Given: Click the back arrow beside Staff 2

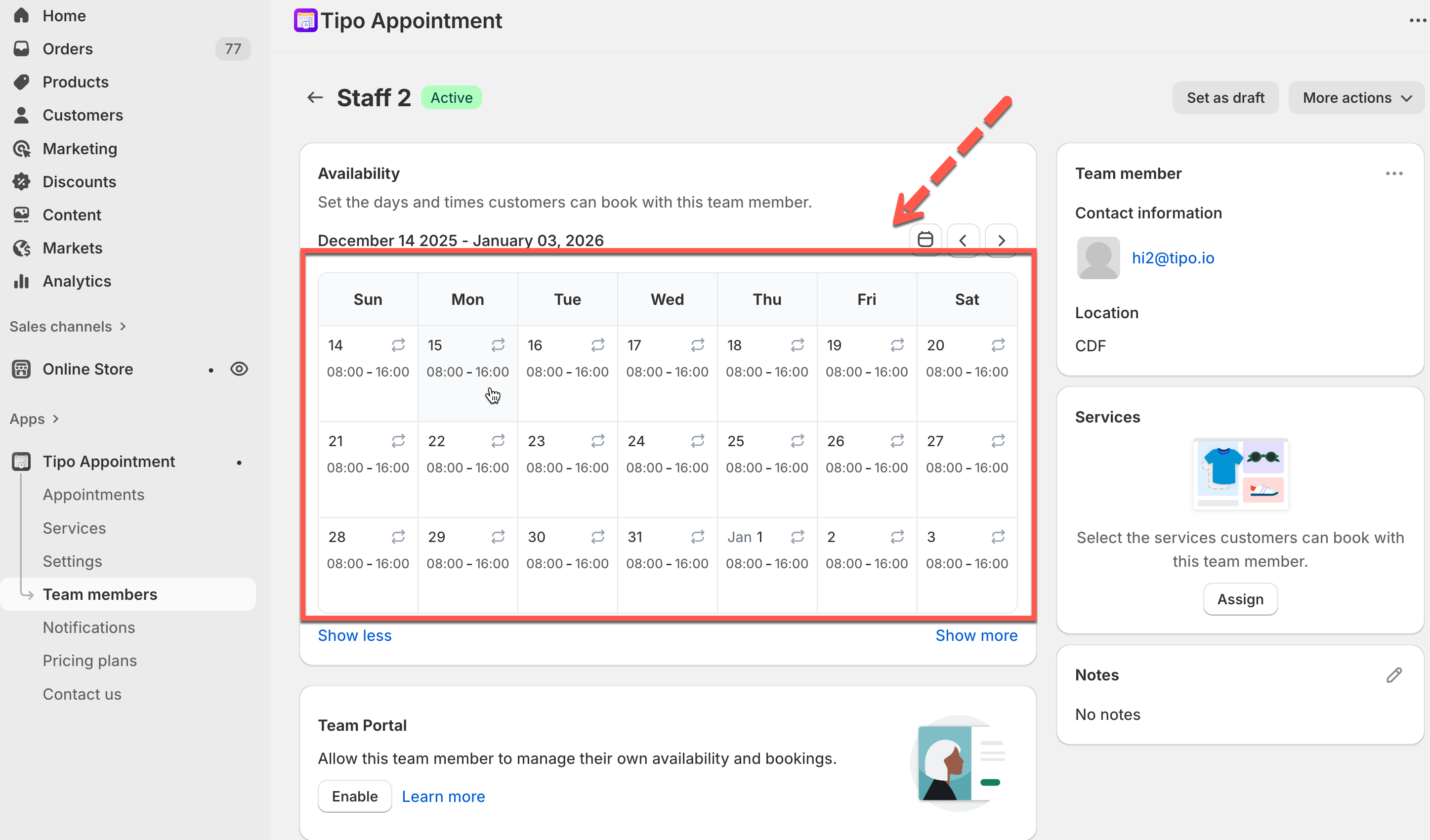Looking at the screenshot, I should pos(315,98).
